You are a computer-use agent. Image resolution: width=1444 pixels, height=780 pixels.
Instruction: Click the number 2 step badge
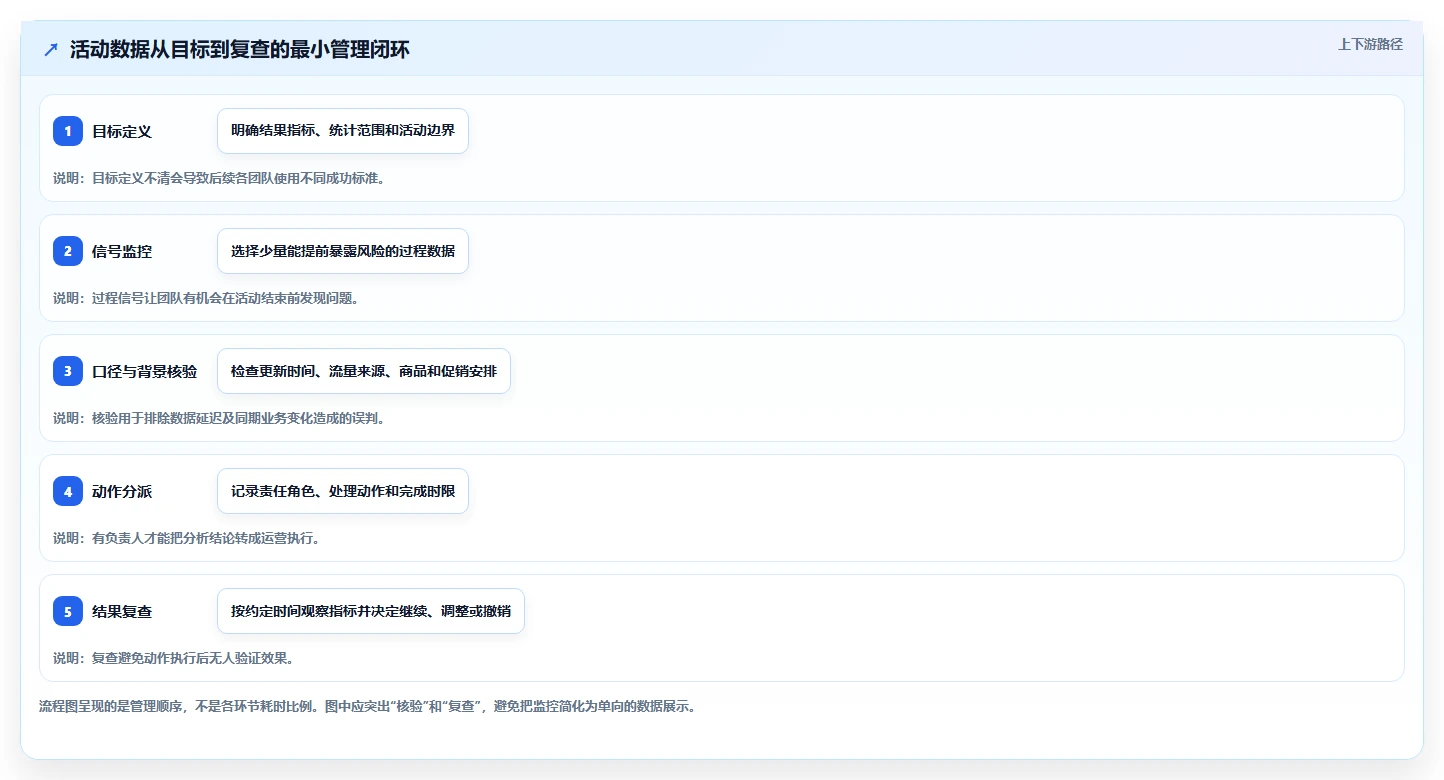pyautogui.click(x=68, y=251)
